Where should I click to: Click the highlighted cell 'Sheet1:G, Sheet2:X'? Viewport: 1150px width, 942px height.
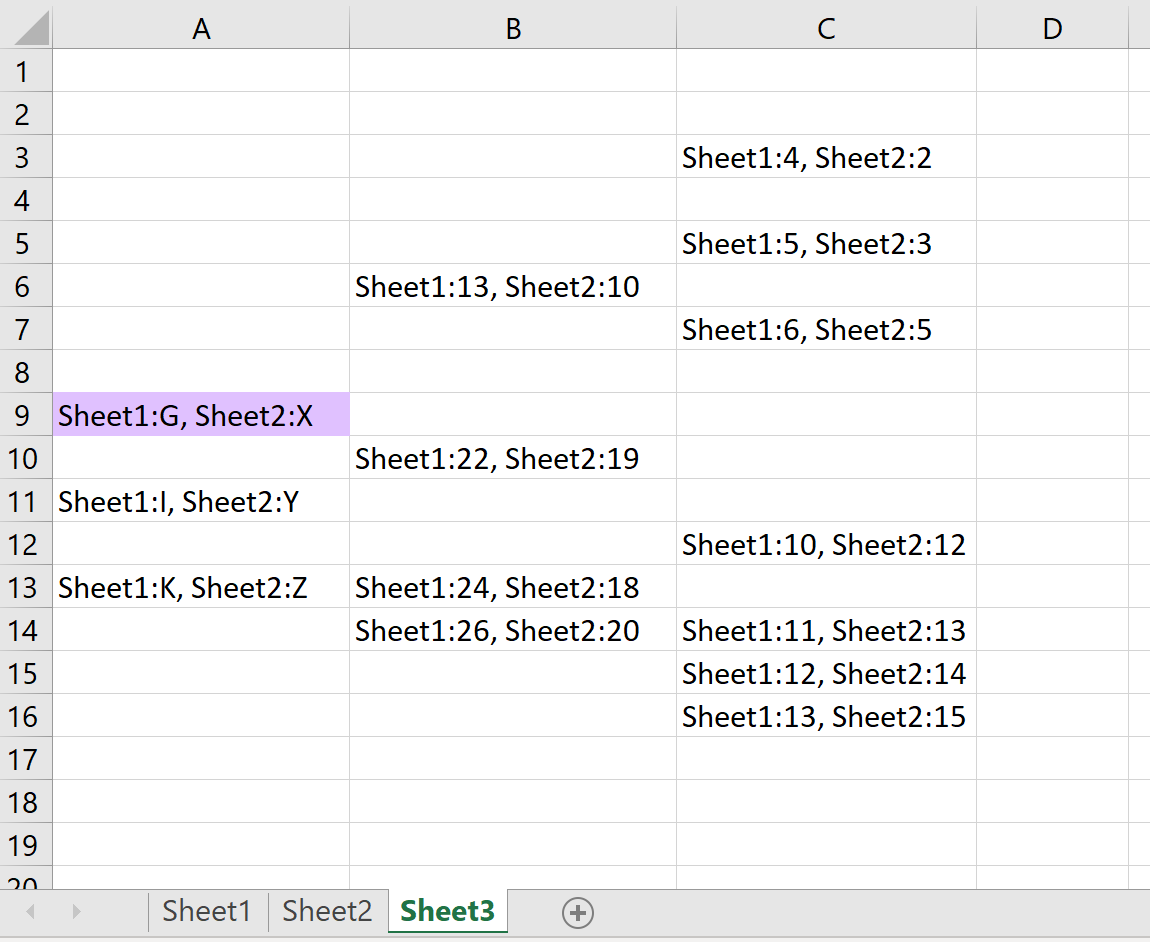coord(201,414)
